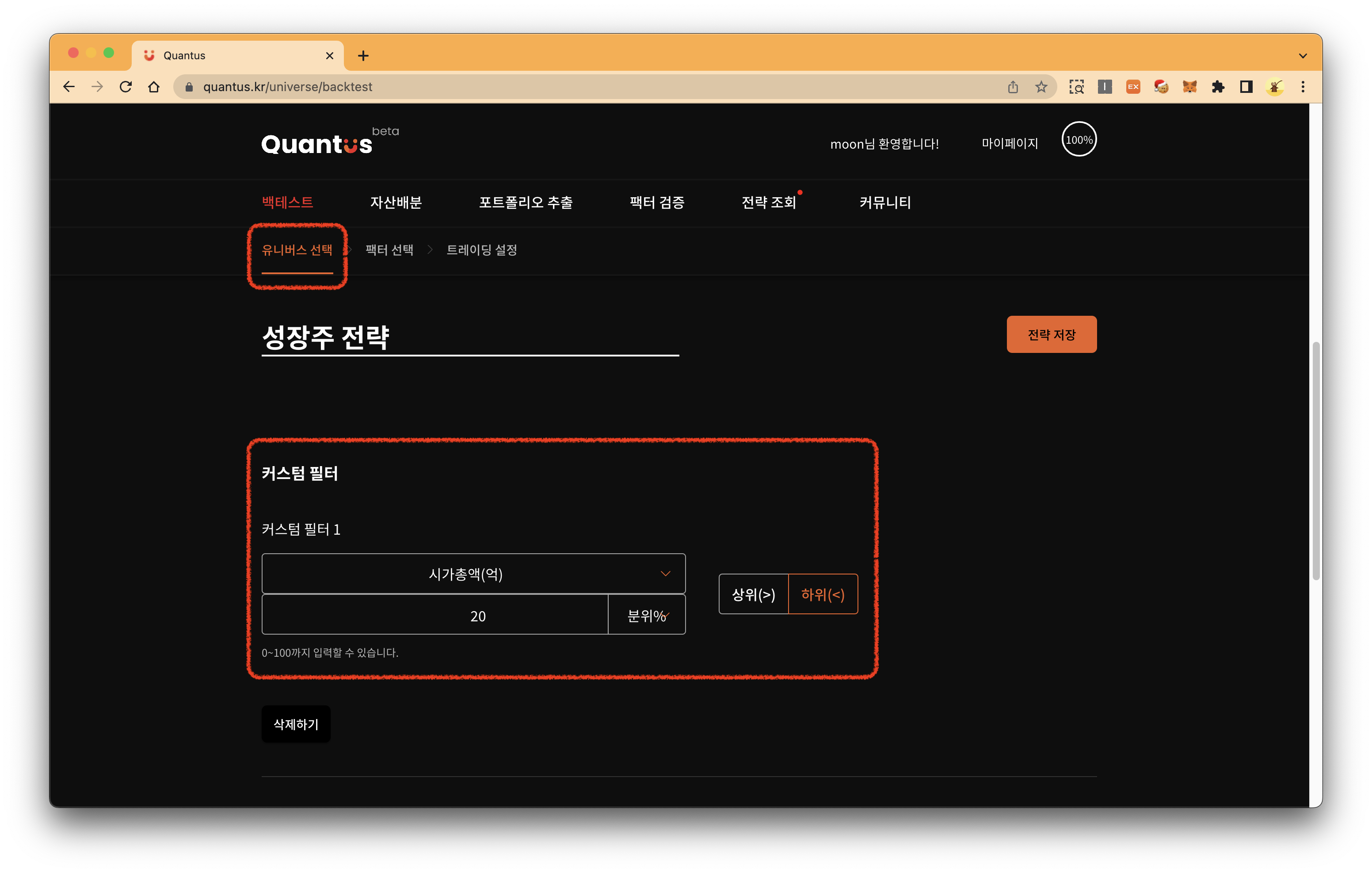This screenshot has width=1372, height=873.
Task: Activate the screenshot capture toolbar icon
Action: (1077, 87)
